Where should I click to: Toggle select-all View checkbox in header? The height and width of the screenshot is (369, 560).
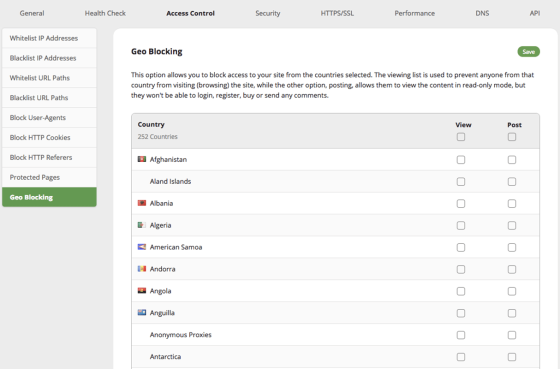click(x=461, y=137)
